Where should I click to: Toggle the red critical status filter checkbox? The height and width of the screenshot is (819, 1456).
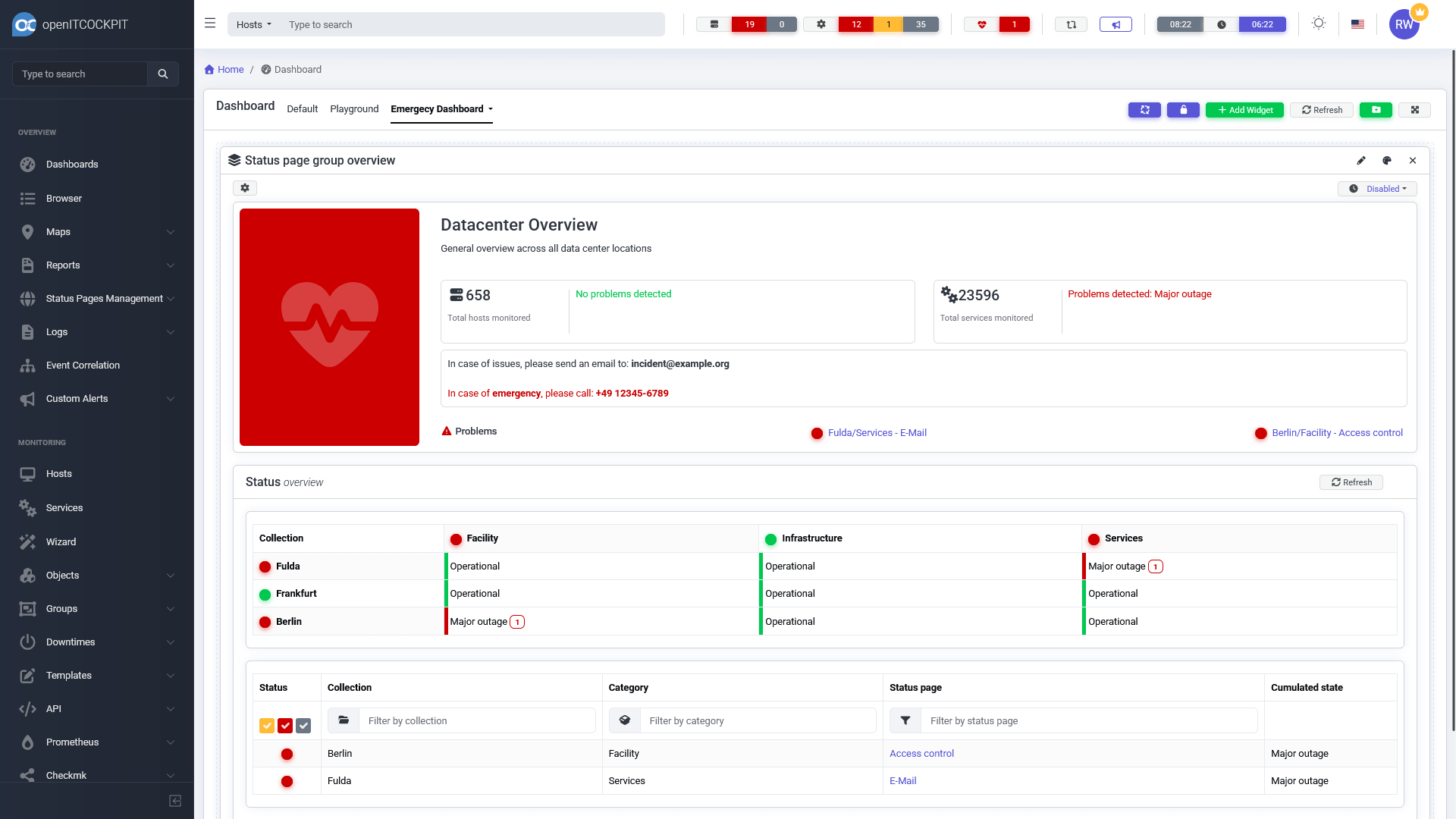pyautogui.click(x=285, y=726)
